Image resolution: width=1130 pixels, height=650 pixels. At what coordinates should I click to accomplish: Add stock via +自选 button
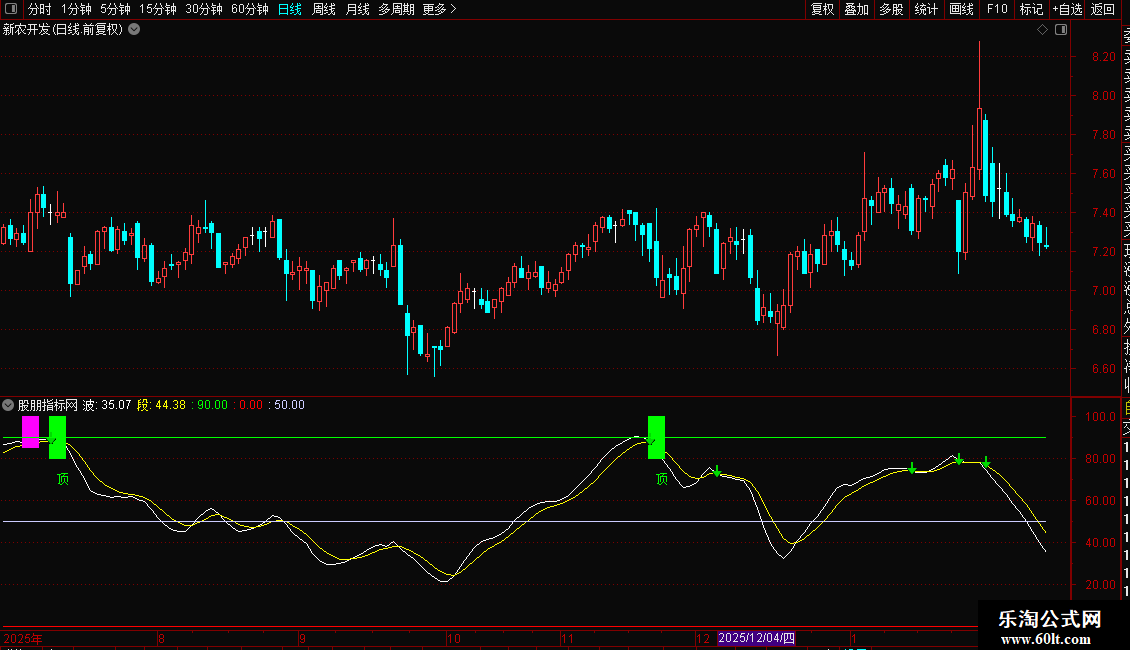[x=1067, y=9]
